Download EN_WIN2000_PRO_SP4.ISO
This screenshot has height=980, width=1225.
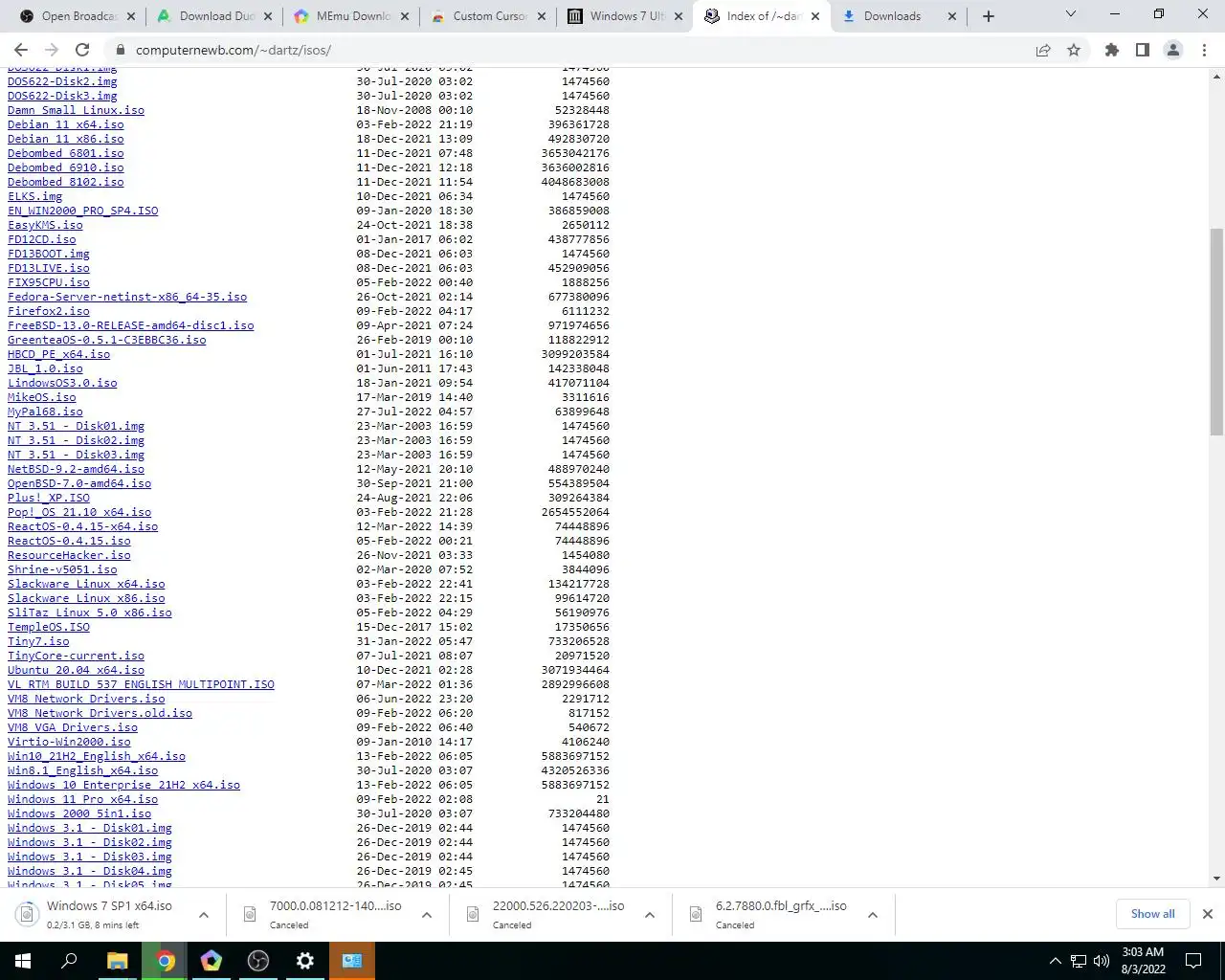(83, 211)
